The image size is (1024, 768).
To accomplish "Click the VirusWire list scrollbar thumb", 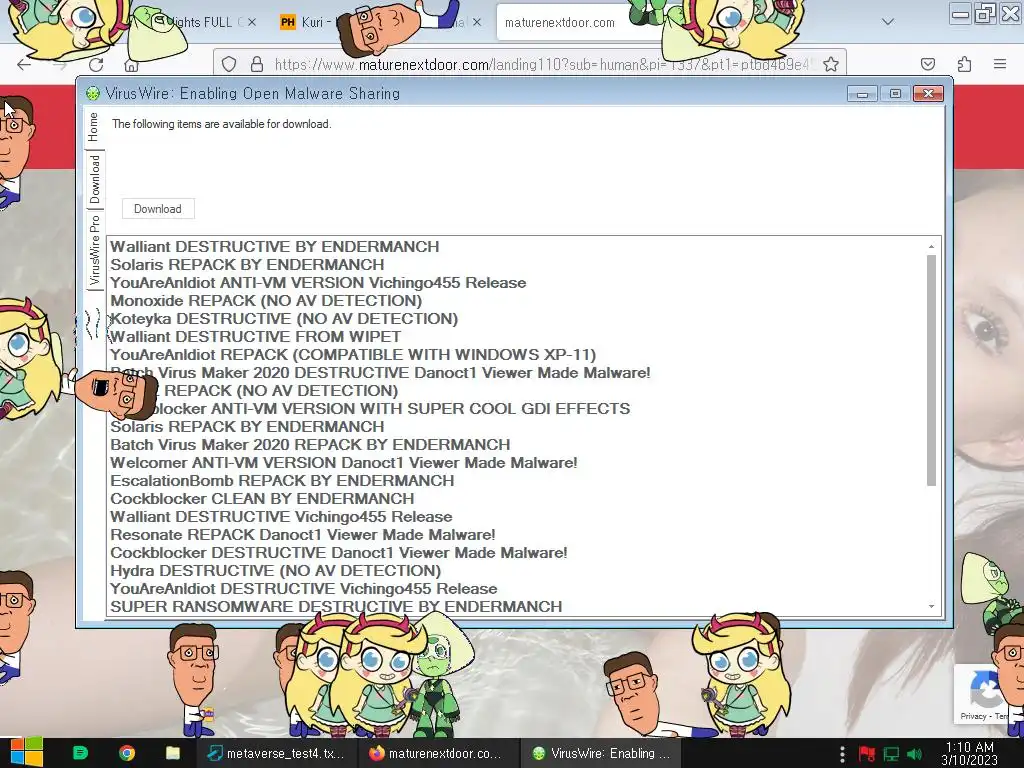I will [931, 370].
